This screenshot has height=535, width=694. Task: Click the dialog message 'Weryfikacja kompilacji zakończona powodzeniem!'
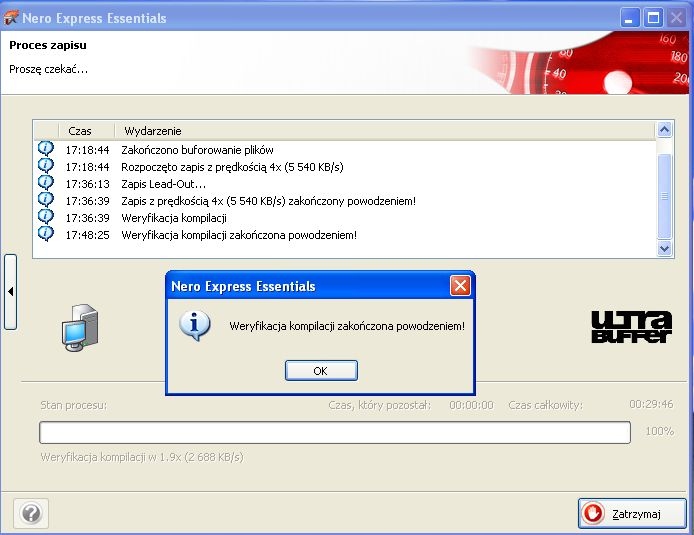347,327
